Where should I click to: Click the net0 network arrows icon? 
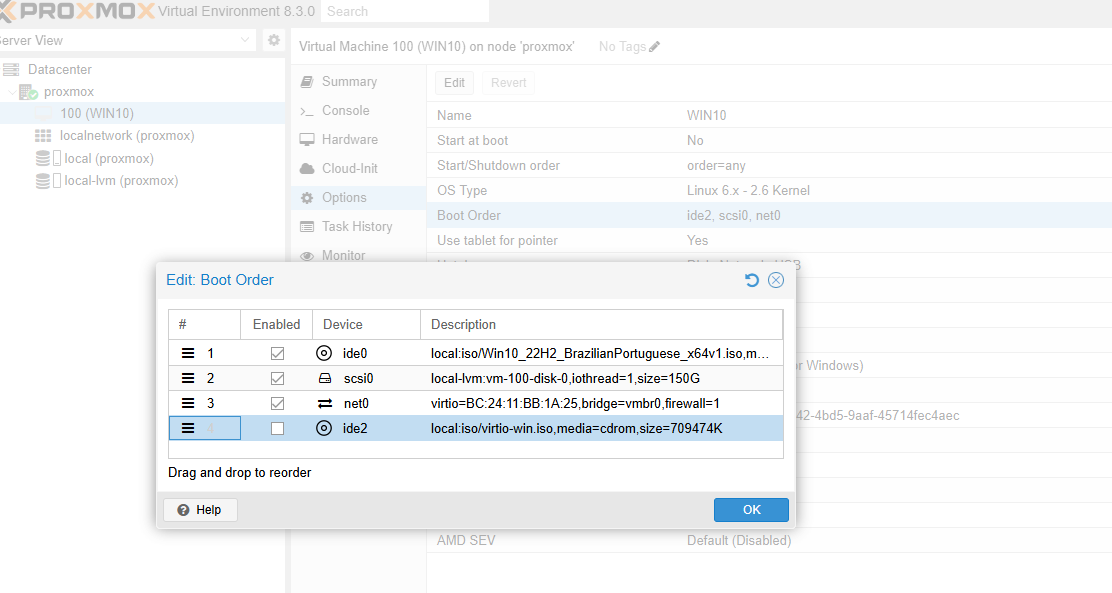325,404
